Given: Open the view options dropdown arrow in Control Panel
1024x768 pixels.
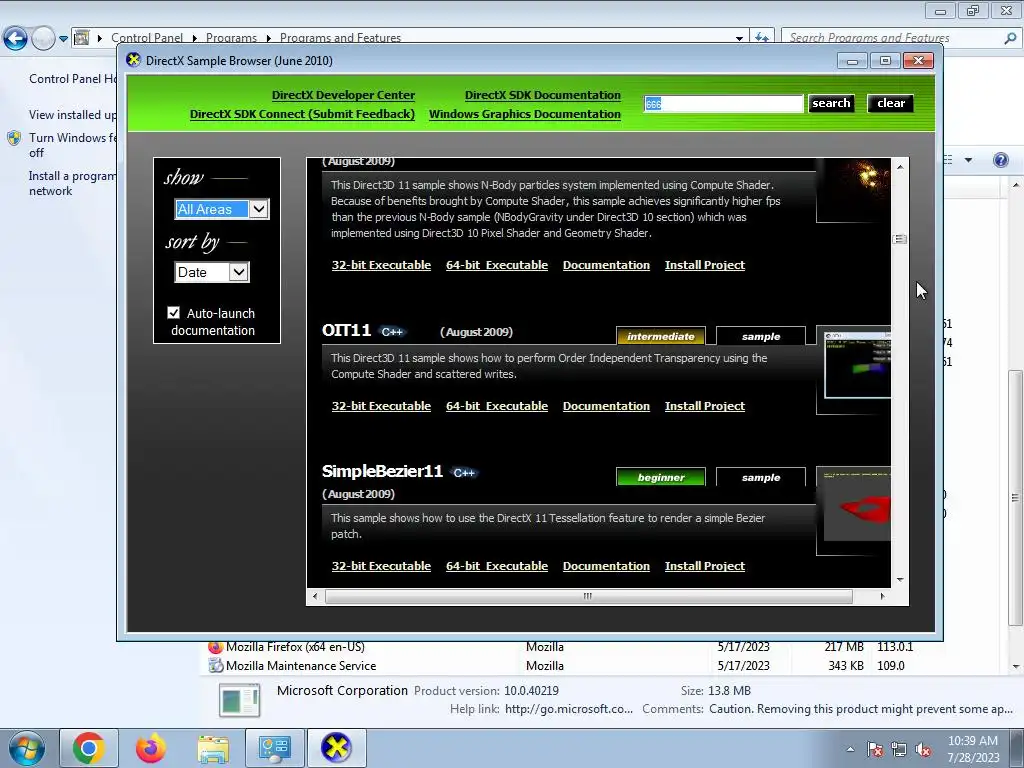Looking at the screenshot, I should pos(968,160).
